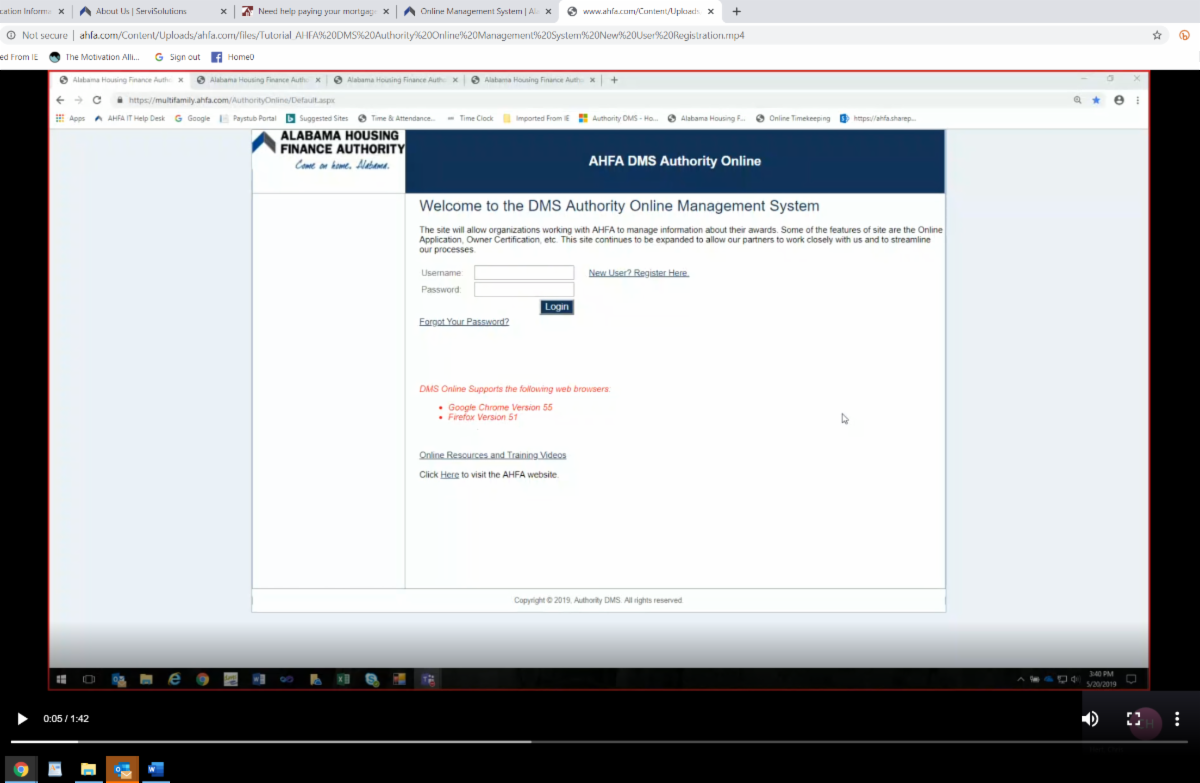The height and width of the screenshot is (783, 1200).
Task: Click the Username field in the video
Action: 524,273
